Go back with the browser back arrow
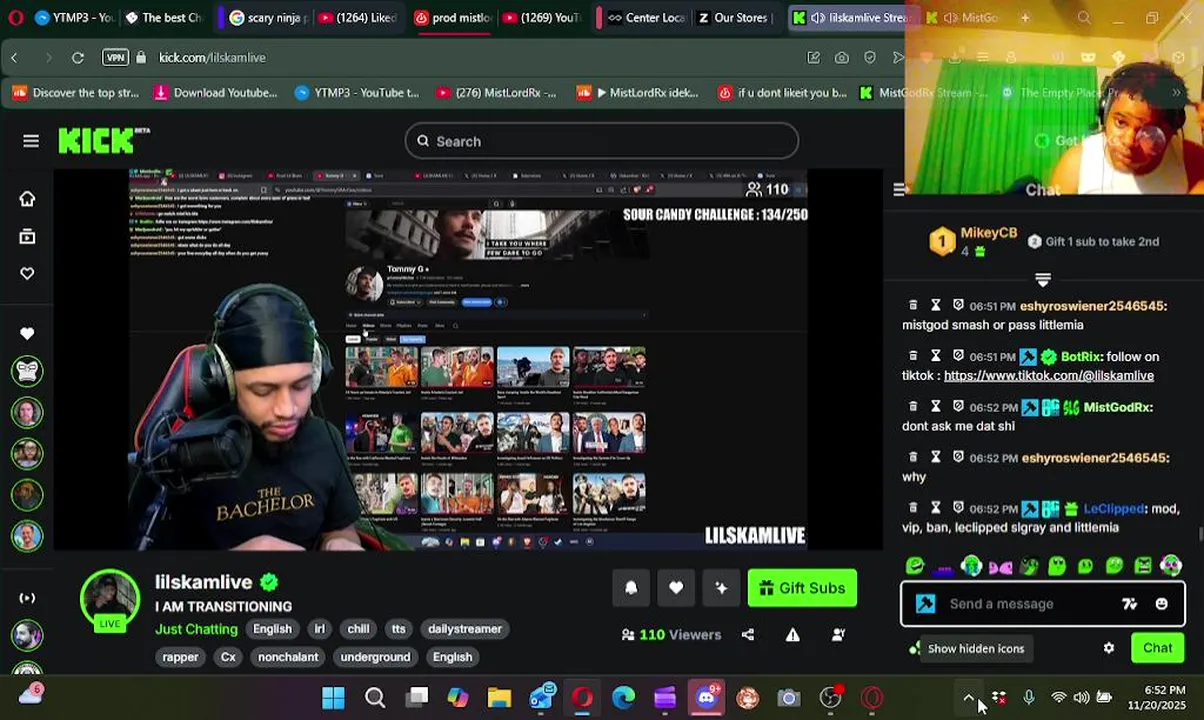The image size is (1204, 720). click(15, 57)
